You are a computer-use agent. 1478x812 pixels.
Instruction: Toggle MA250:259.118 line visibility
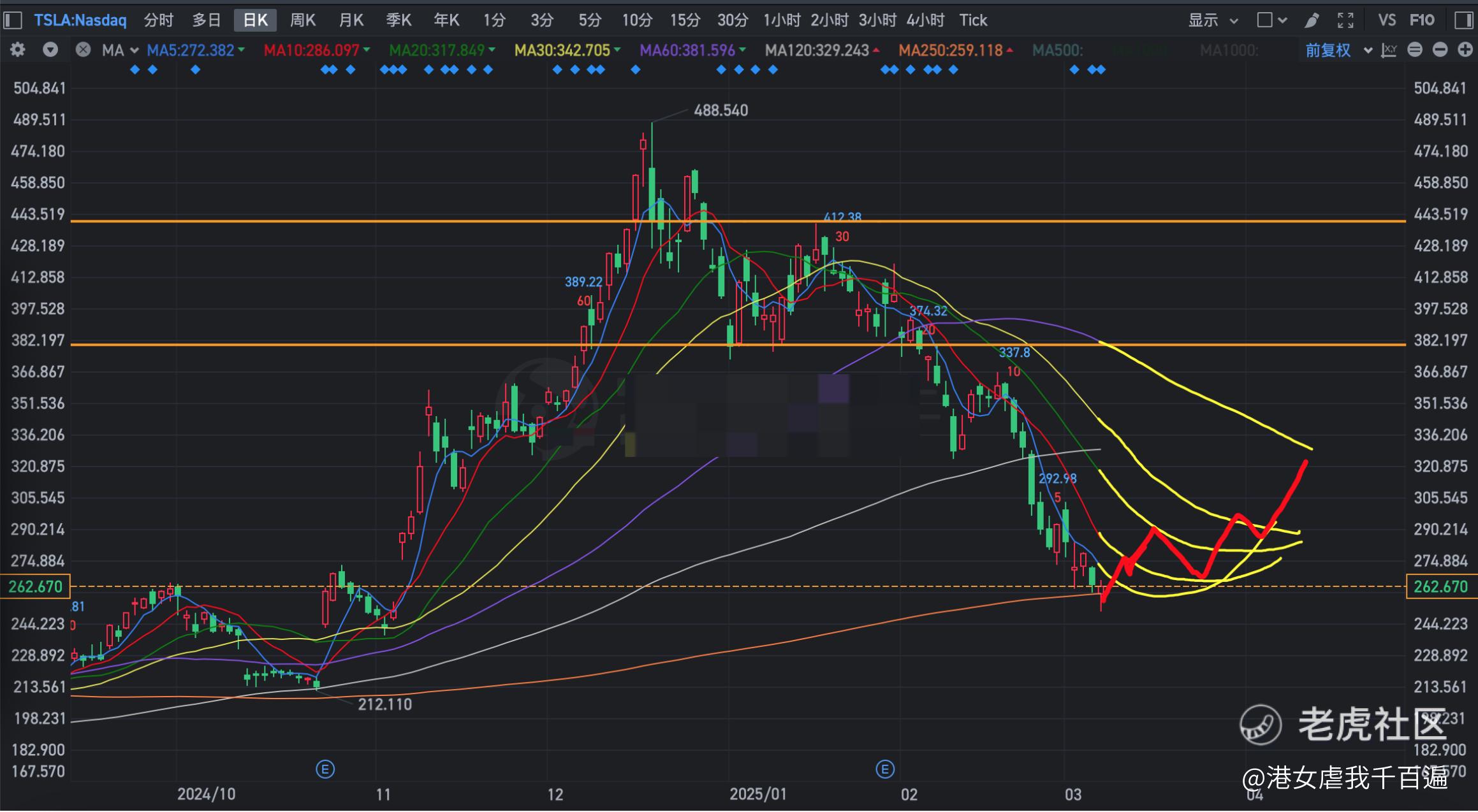[x=956, y=50]
